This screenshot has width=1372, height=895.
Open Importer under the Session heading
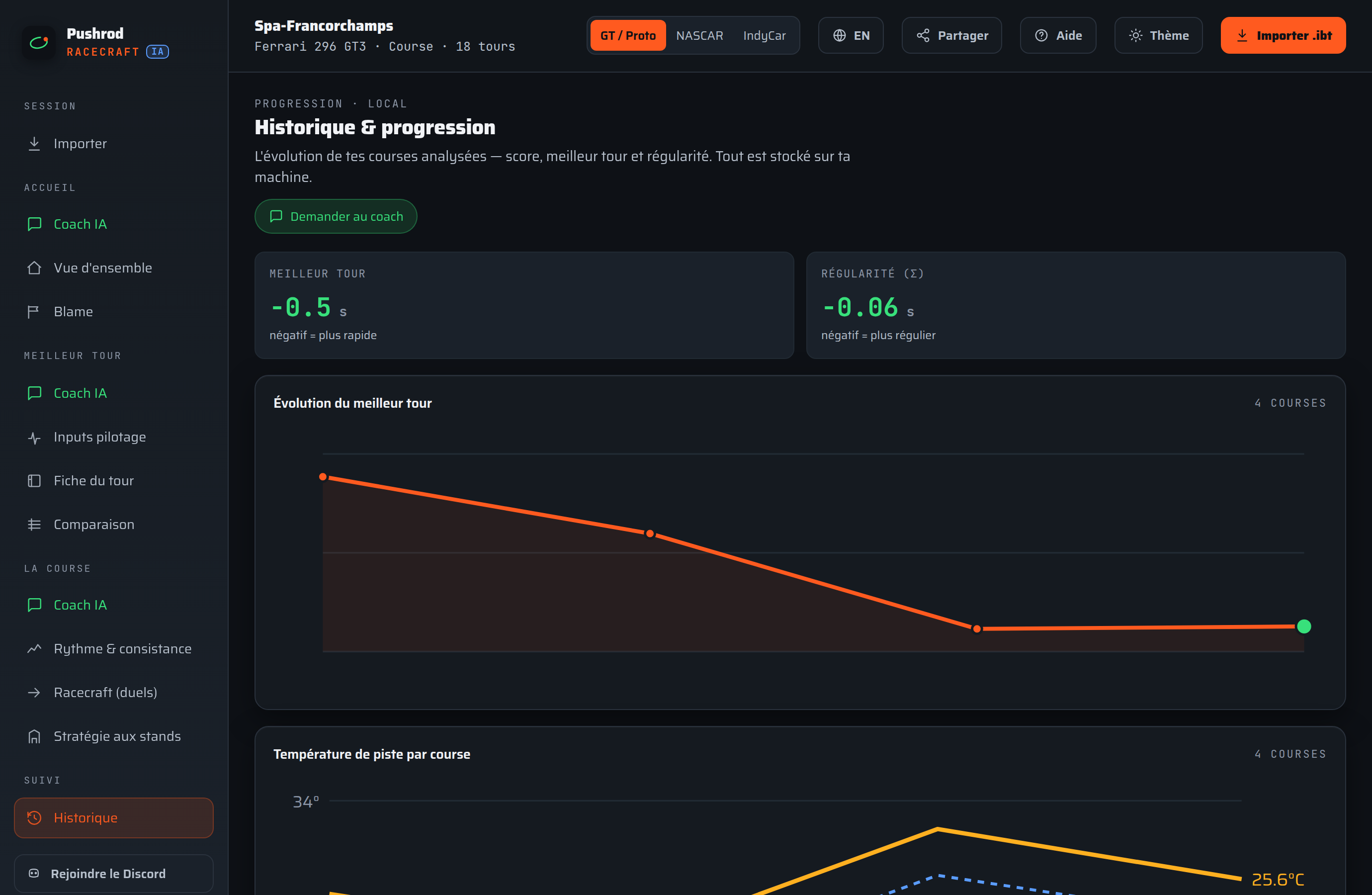click(x=113, y=144)
